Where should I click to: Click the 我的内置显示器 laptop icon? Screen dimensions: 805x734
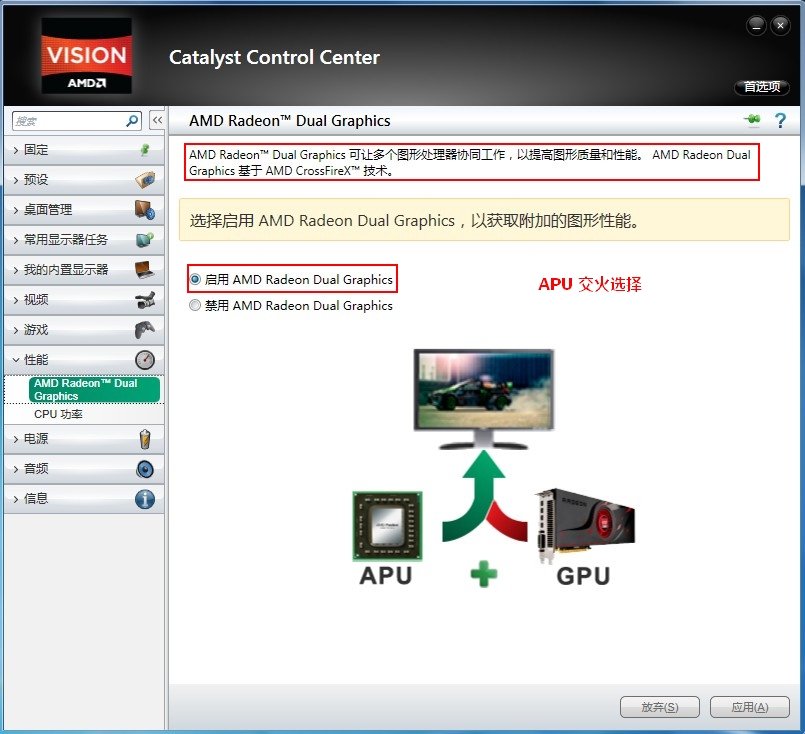click(144, 269)
